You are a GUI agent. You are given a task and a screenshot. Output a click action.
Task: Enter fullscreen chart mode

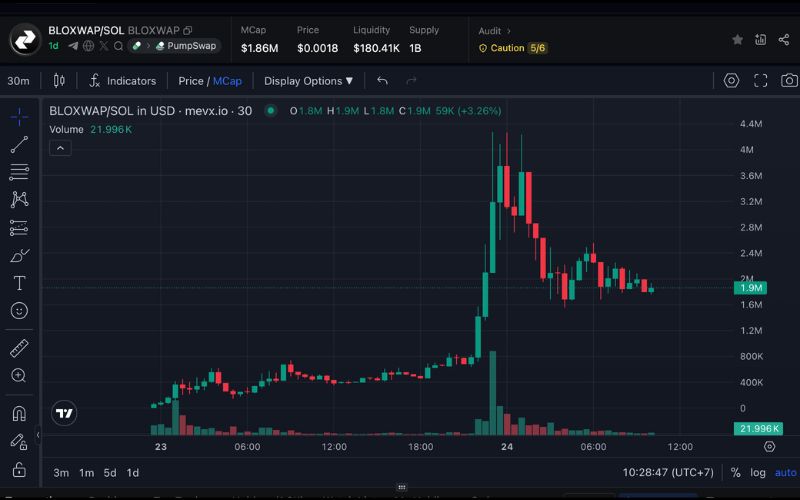point(760,81)
